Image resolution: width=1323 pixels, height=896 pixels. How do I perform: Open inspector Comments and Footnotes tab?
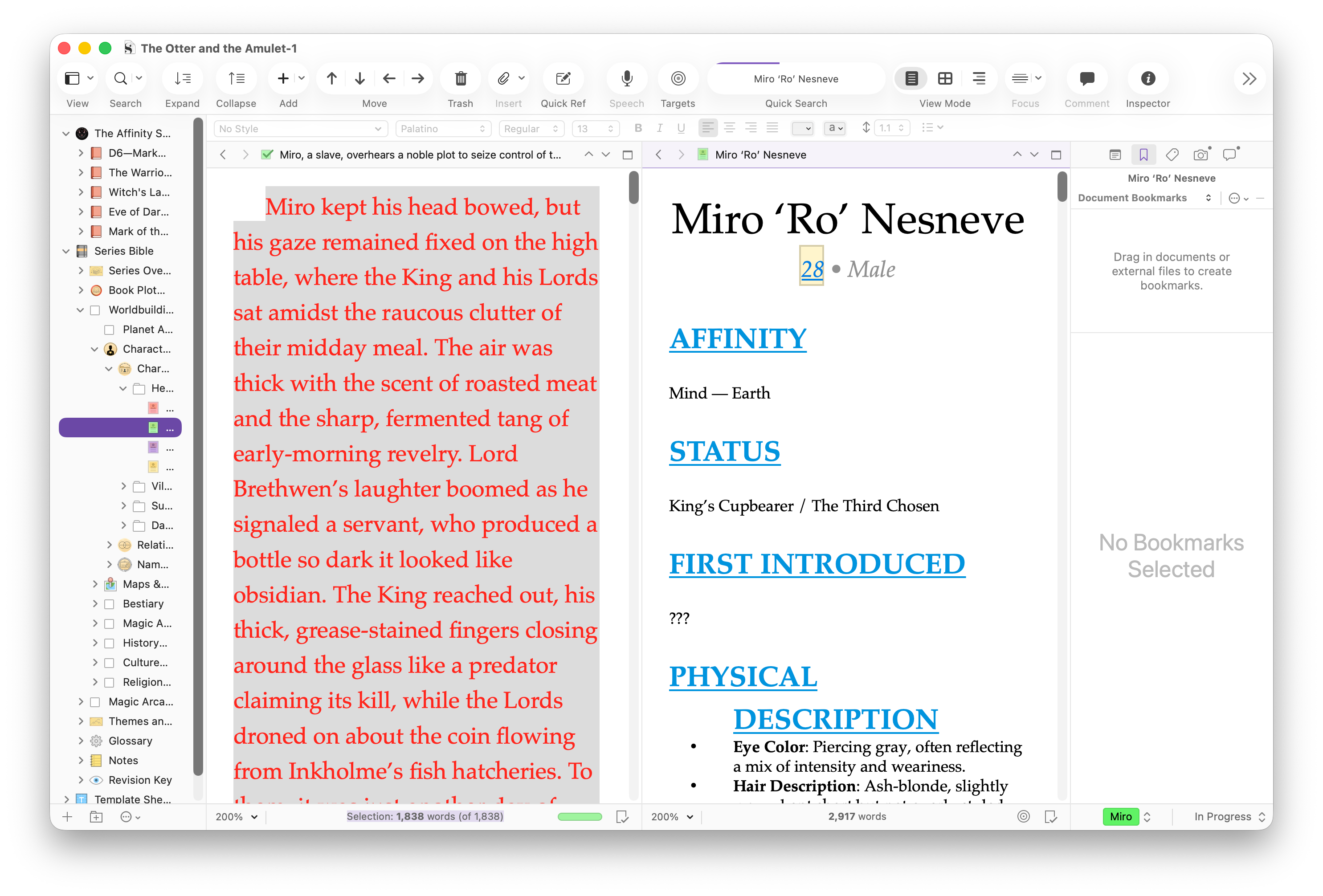click(x=1230, y=155)
